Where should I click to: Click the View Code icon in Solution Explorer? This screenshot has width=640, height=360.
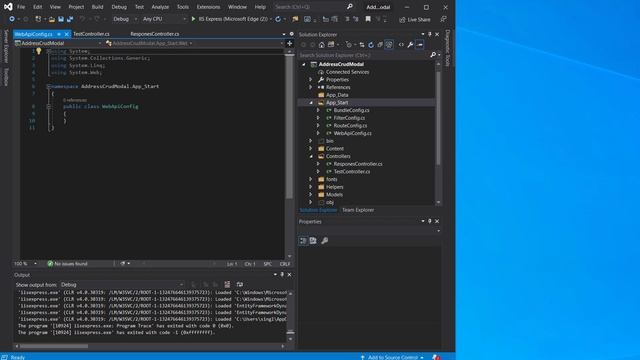tap(401, 45)
